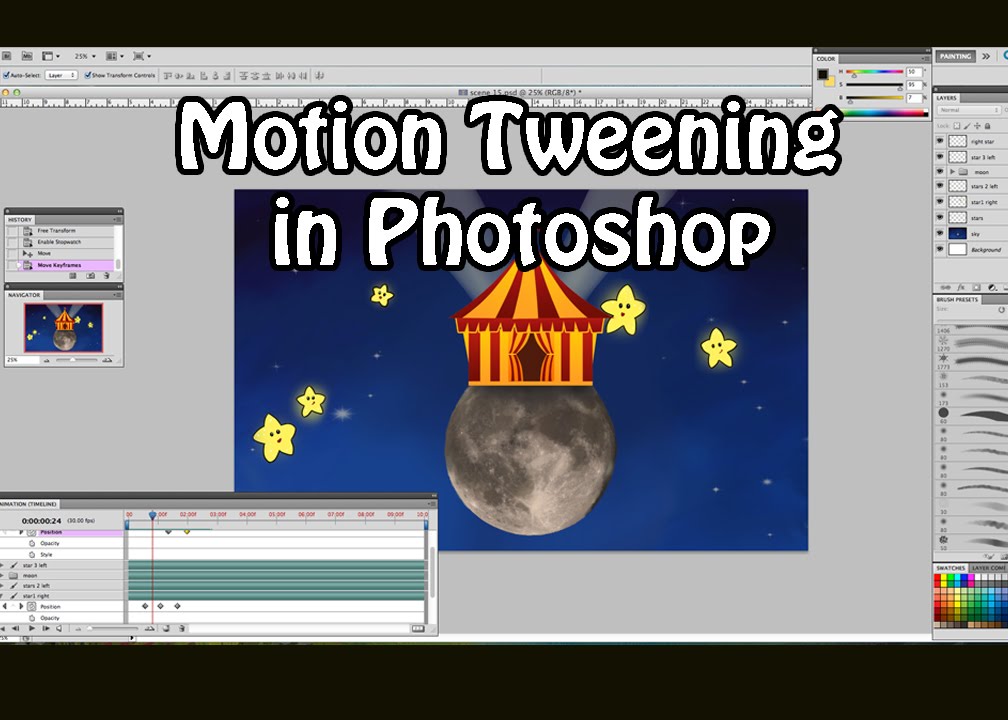This screenshot has width=1008, height=720.
Task: Toggle the Opacity stopwatch under star1 right
Action: 32,618
